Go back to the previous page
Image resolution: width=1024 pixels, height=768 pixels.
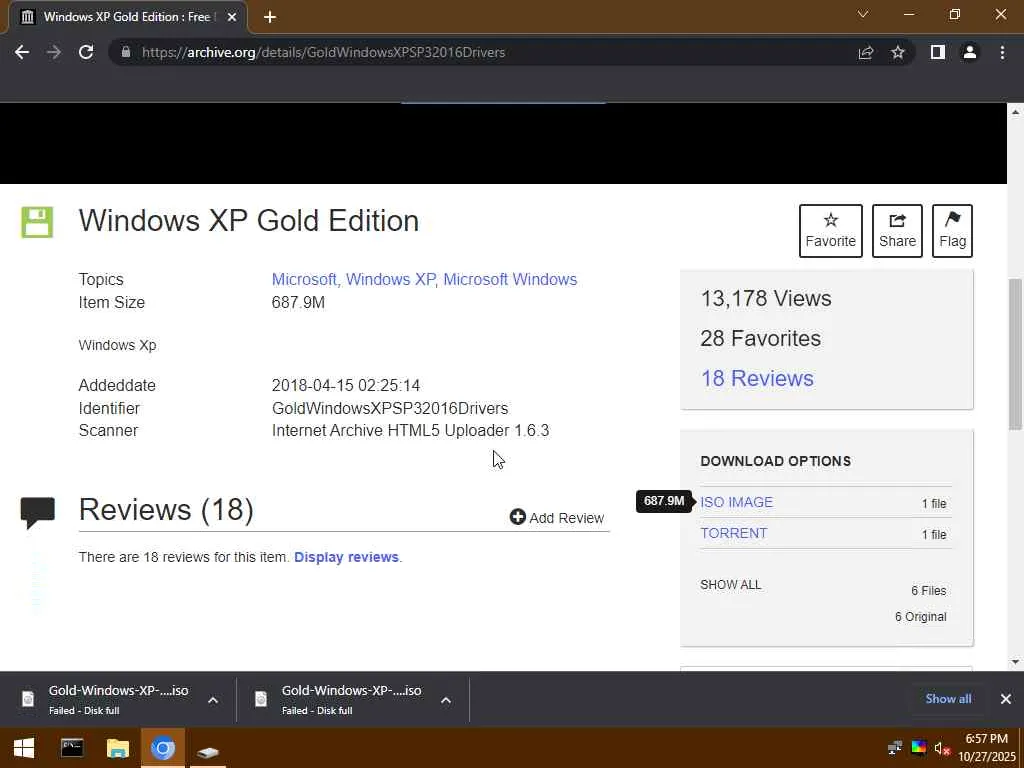(22, 52)
